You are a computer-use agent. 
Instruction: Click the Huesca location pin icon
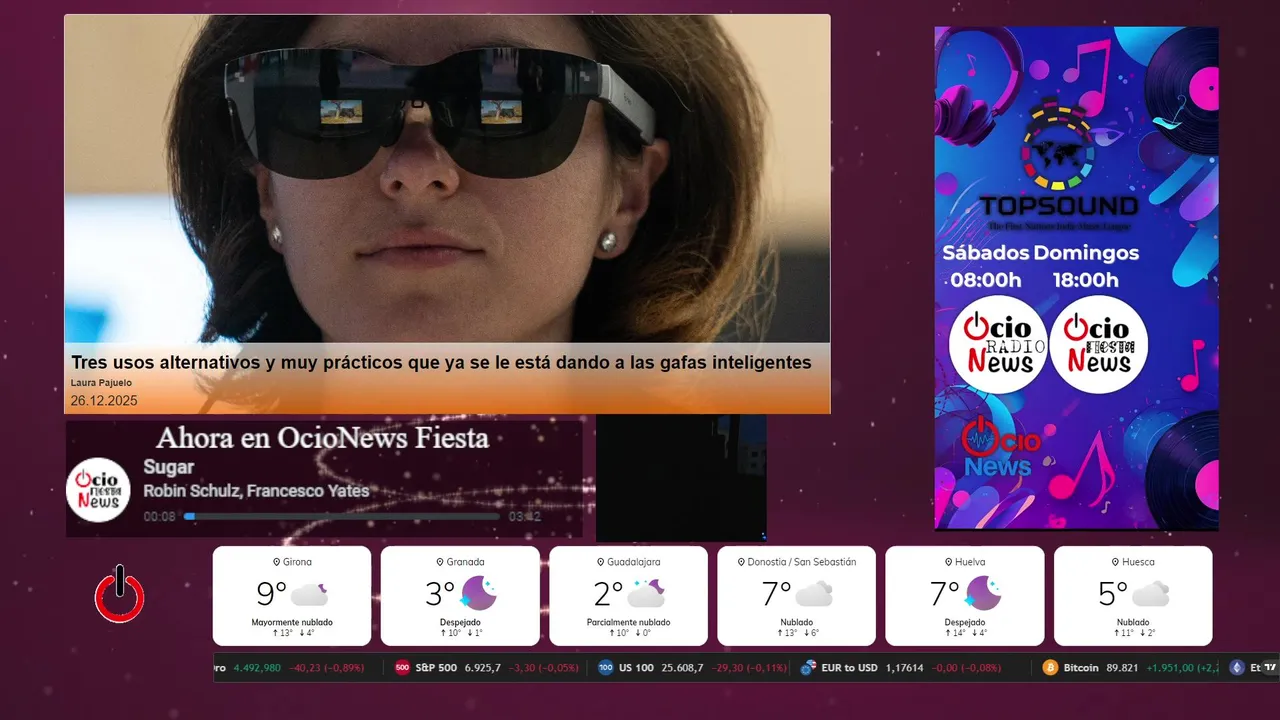click(1116, 562)
